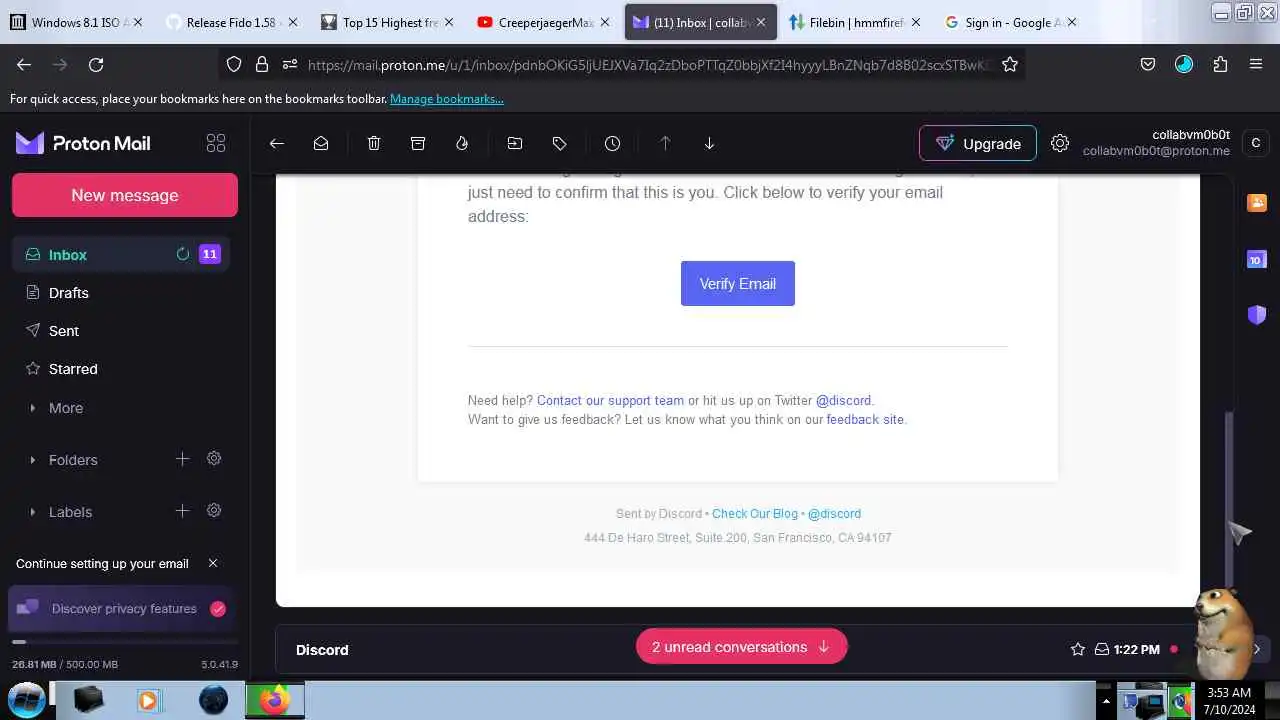Jump to 2 unread conversations
This screenshot has height=720, width=1280.
[x=742, y=647]
